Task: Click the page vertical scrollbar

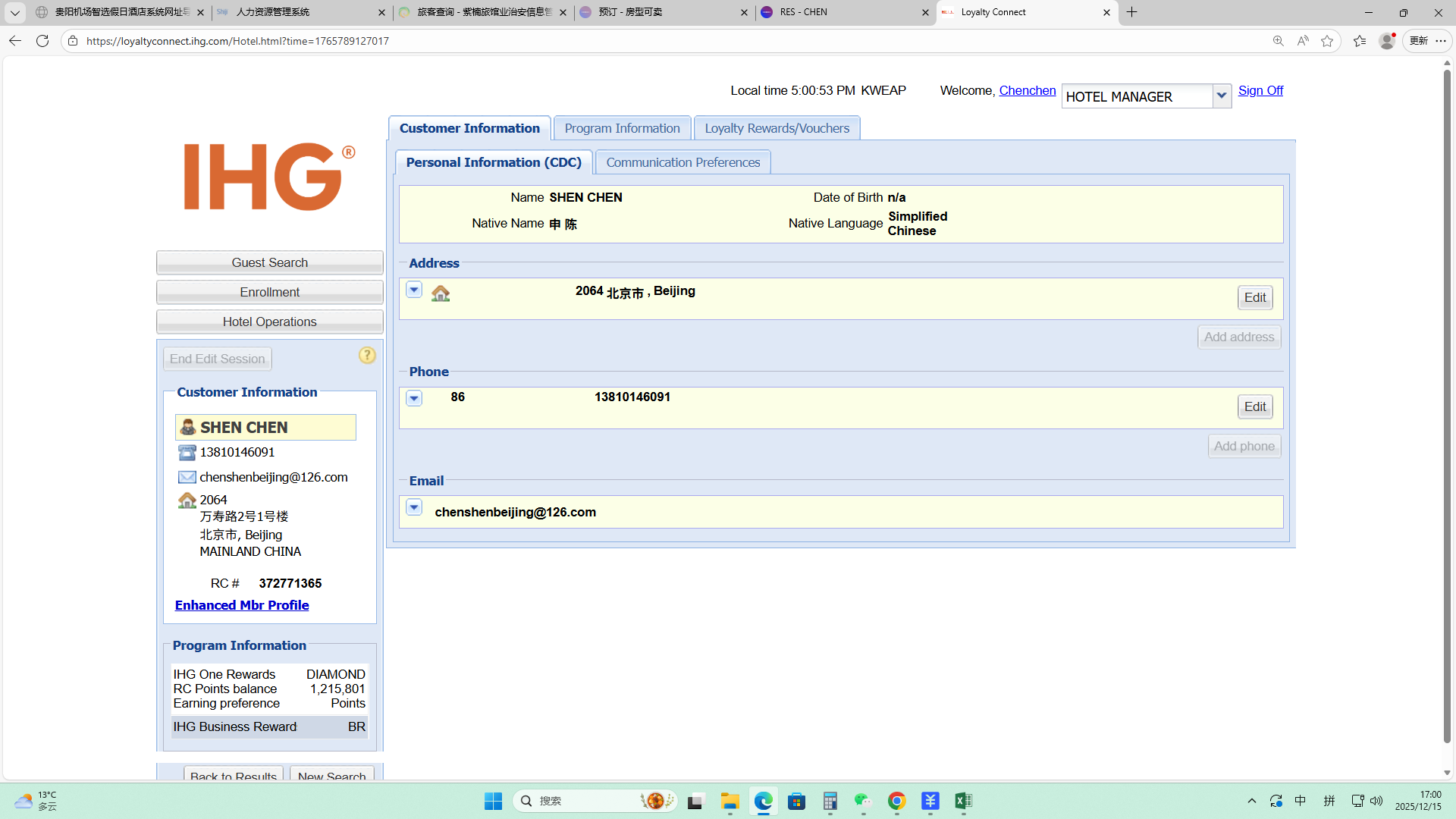Action: click(1447, 402)
